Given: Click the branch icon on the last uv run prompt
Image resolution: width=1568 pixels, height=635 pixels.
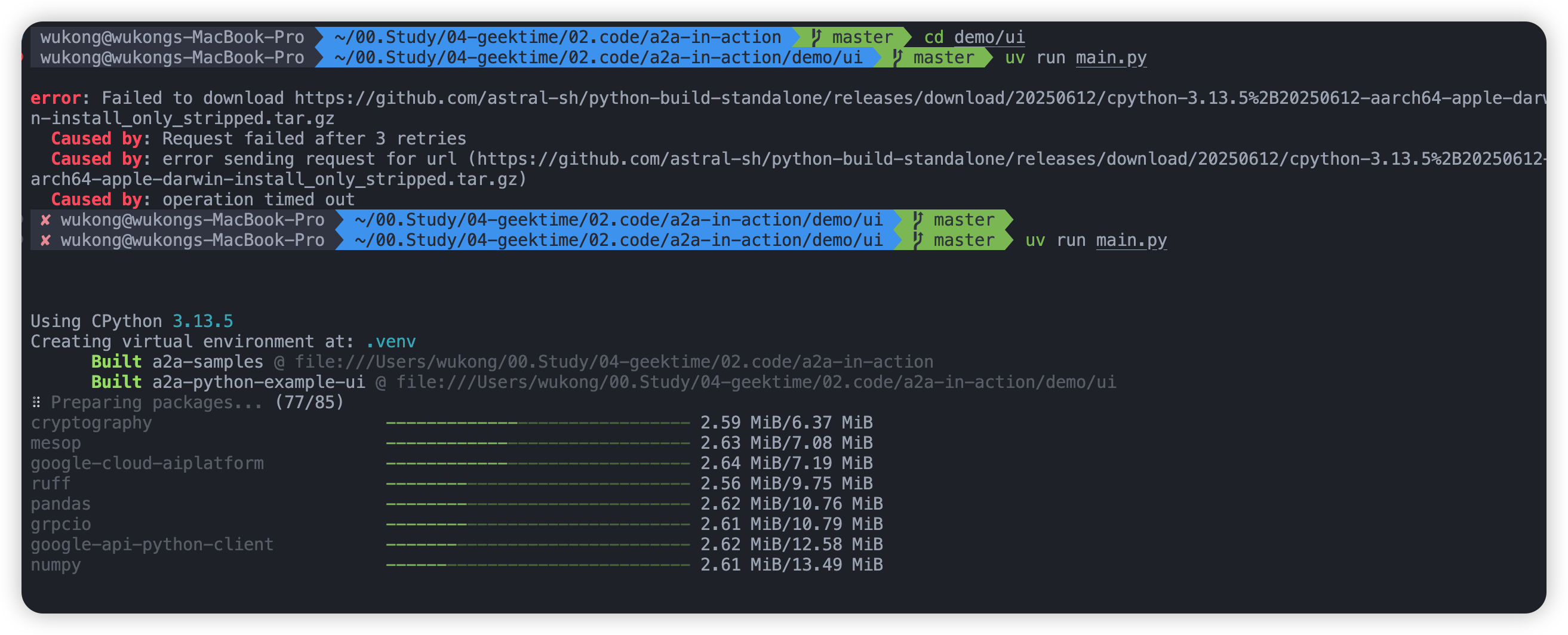Looking at the screenshot, I should click(x=918, y=241).
